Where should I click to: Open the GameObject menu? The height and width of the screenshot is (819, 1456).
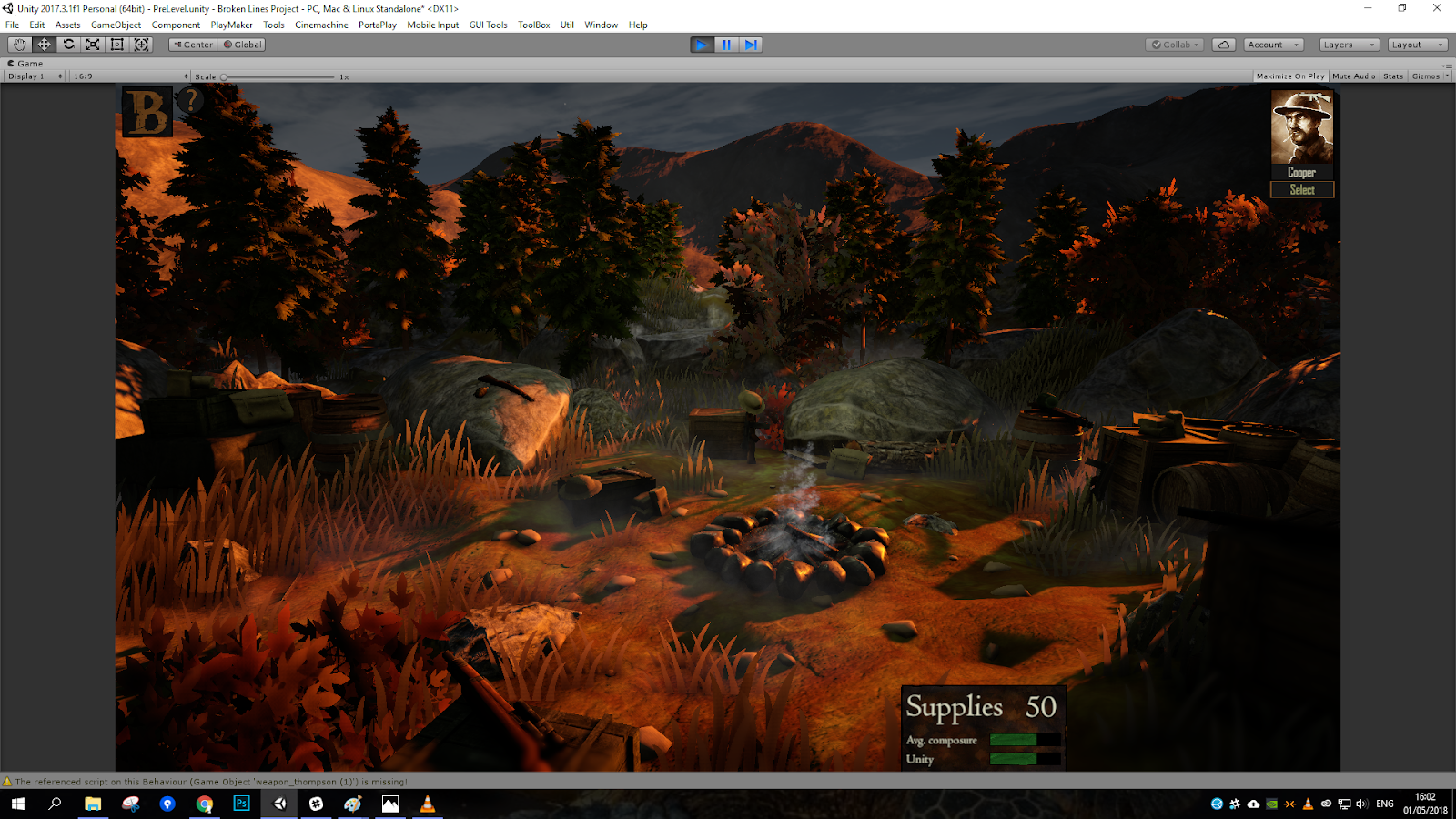coord(116,25)
